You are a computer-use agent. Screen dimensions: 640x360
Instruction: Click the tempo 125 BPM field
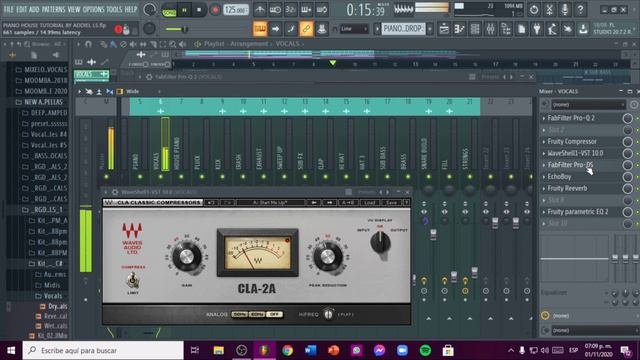pos(236,10)
